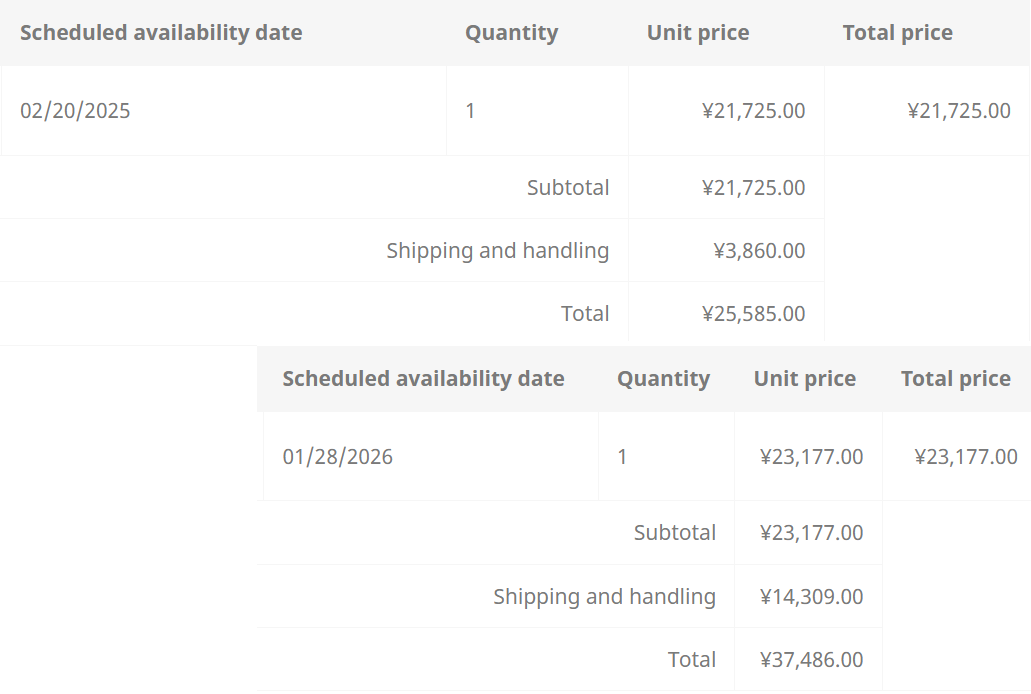The image size is (1031, 694).
Task: Select the Unit price header of lower table
Action: (x=804, y=379)
